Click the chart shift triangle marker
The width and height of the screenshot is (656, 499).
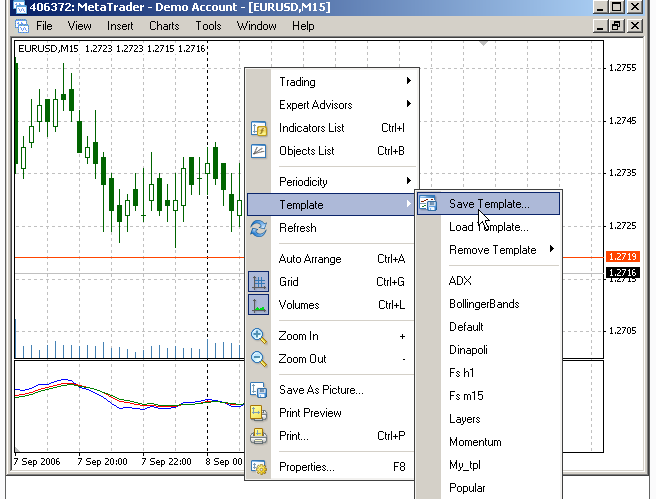pos(483,44)
